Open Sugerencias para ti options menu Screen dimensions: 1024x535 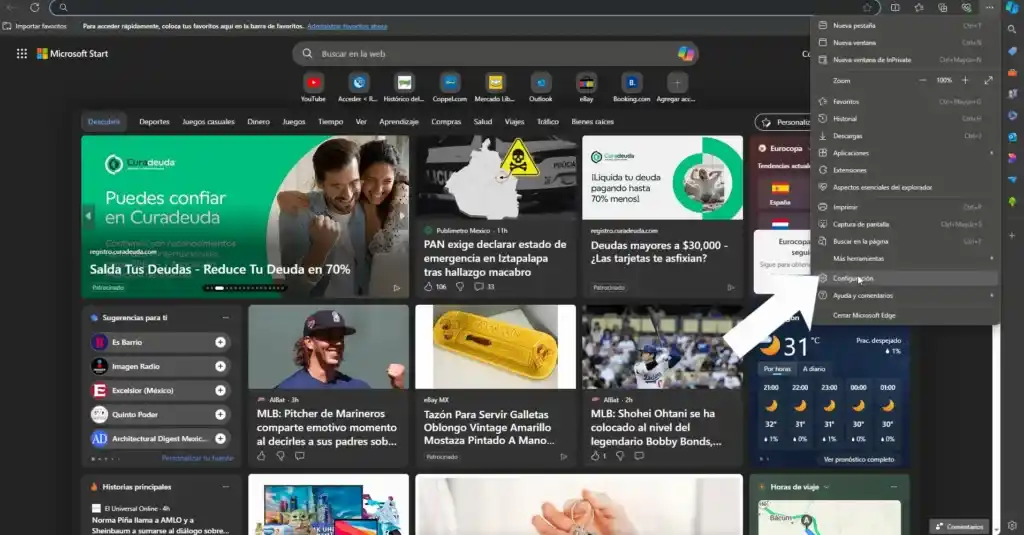click(225, 318)
